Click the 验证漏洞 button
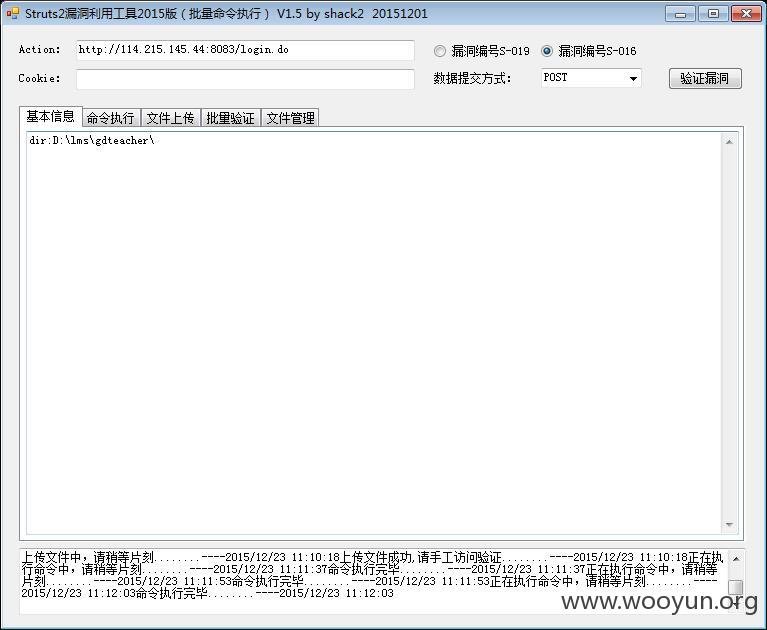This screenshot has width=767, height=630. (x=705, y=78)
